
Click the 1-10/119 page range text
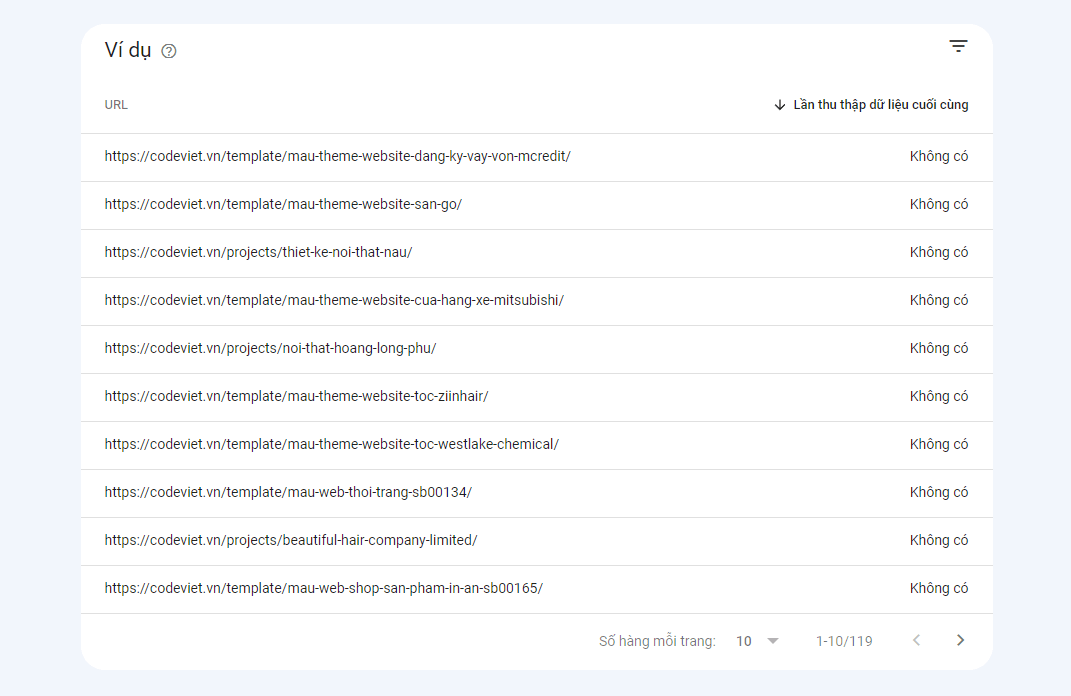843,641
